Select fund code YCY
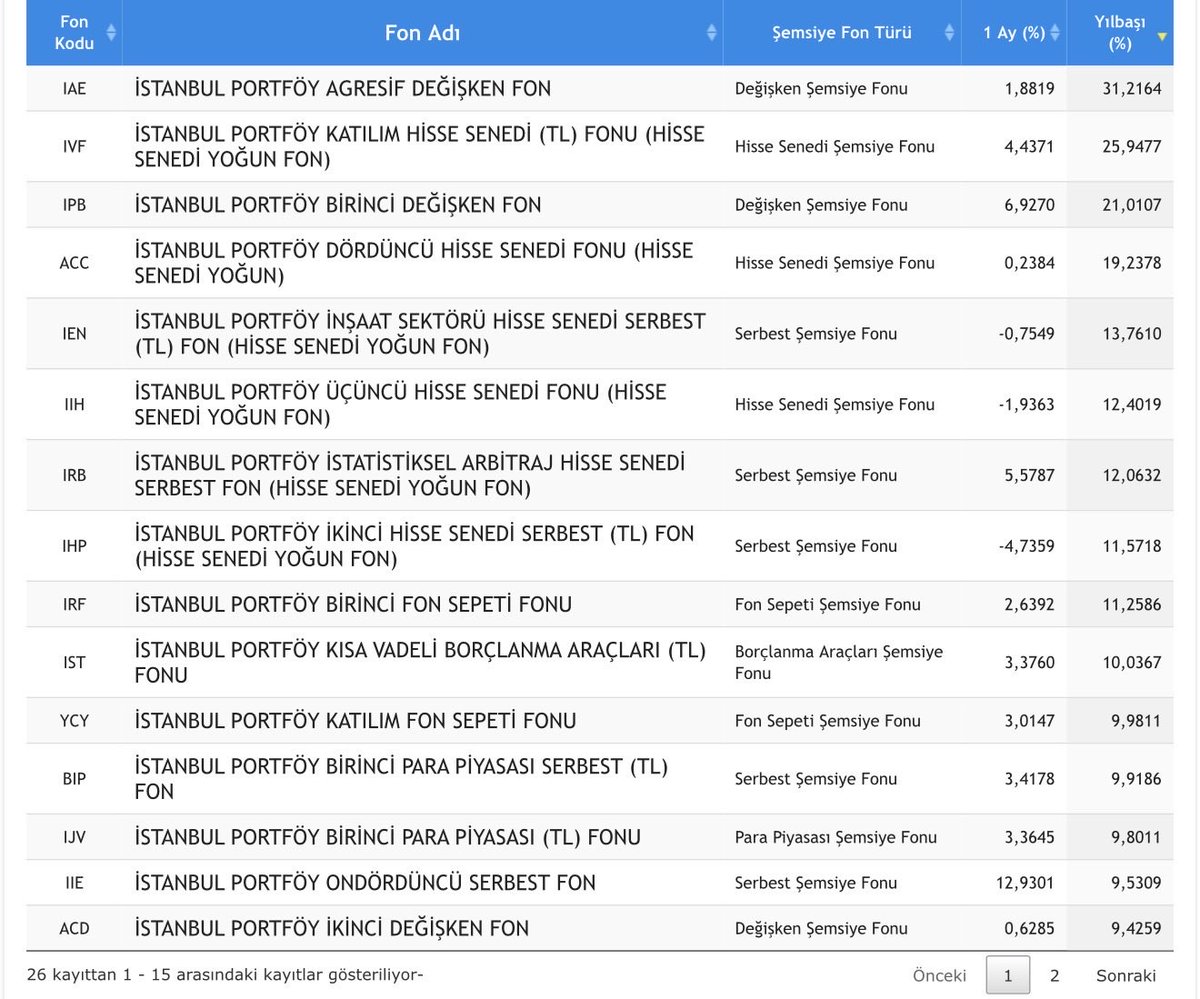Image resolution: width=1200 pixels, height=999 pixels. (74, 720)
